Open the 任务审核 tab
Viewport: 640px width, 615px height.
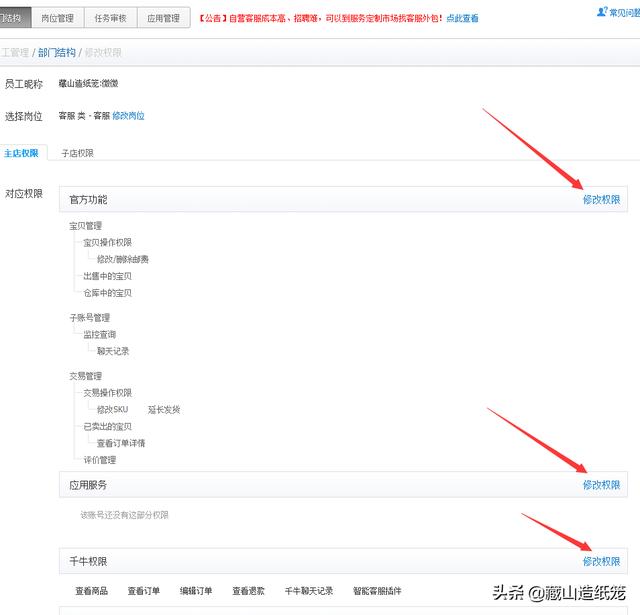(111, 18)
